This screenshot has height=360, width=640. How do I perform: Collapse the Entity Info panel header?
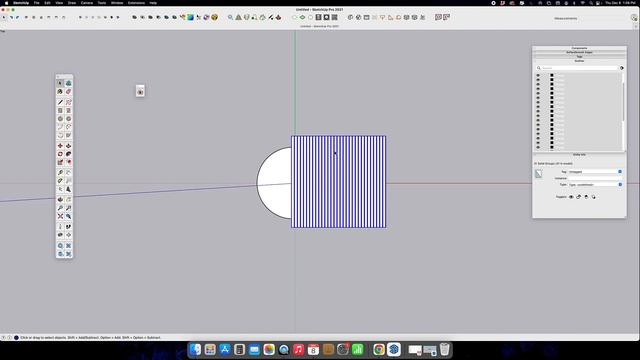579,155
